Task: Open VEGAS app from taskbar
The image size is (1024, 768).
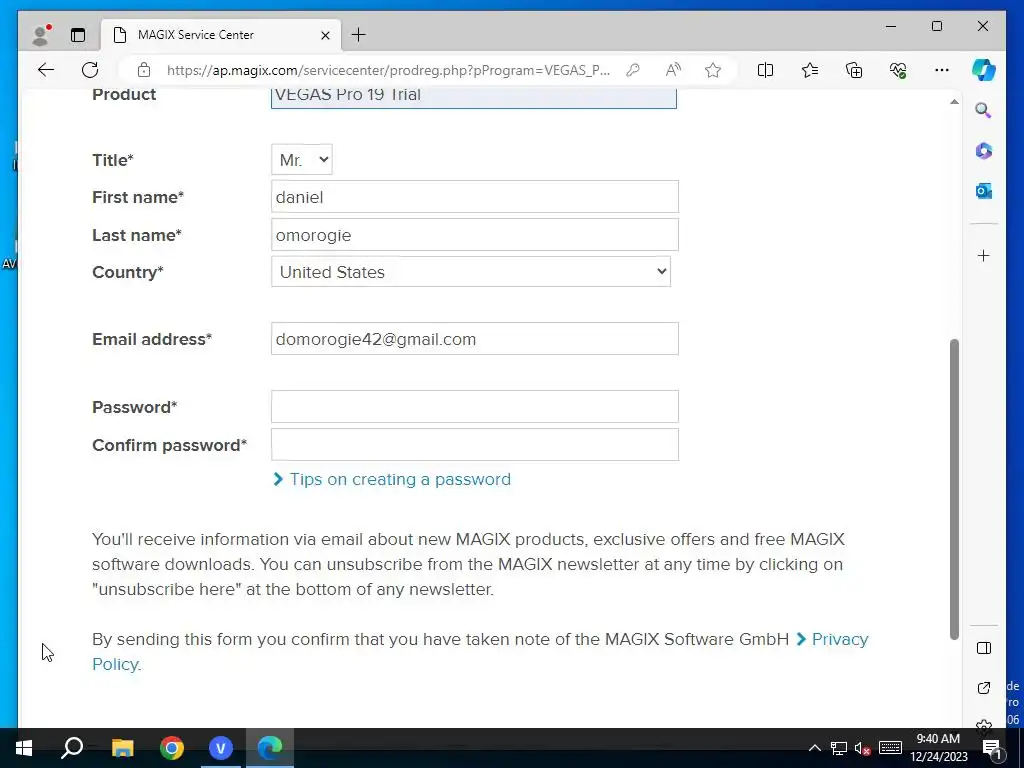Action: click(x=221, y=748)
